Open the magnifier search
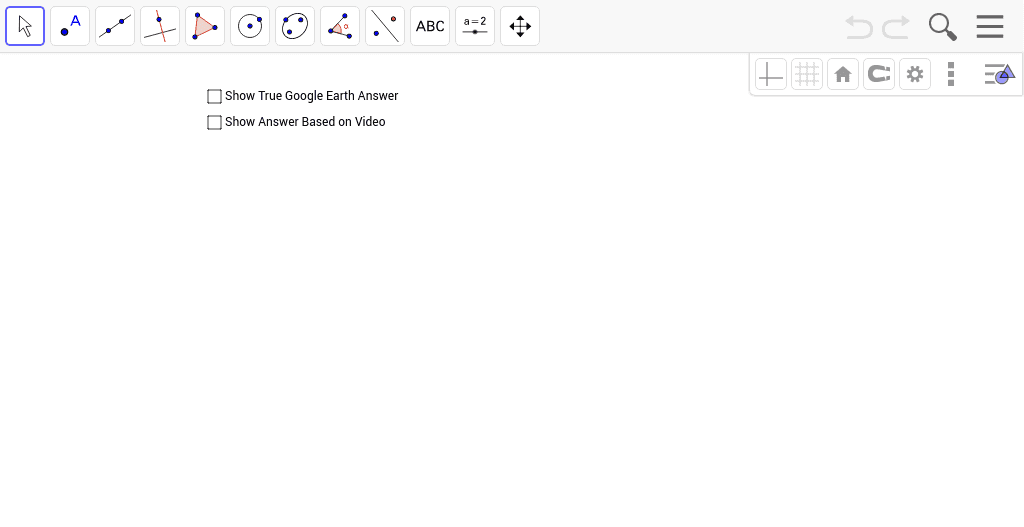The image size is (1024, 527). [x=943, y=27]
